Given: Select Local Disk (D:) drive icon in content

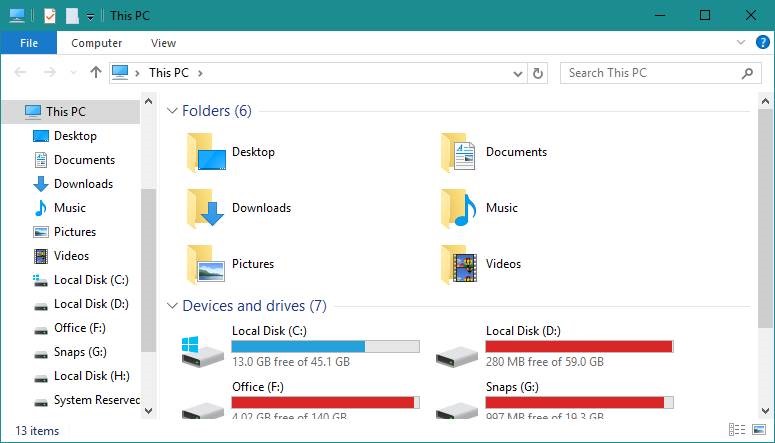Looking at the screenshot, I should tap(457, 356).
